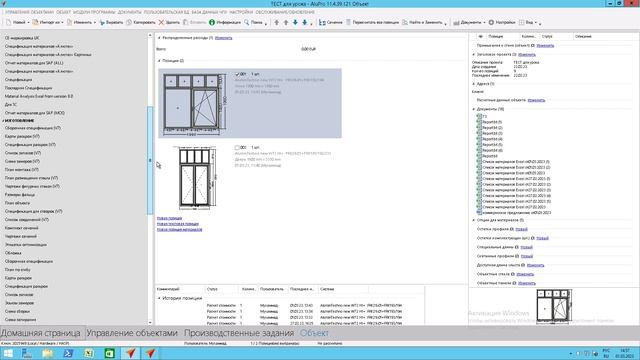Image resolution: width=640 pixels, height=360 pixels.
Task: Collapse the Распределенные расходы section
Action: (159, 38)
